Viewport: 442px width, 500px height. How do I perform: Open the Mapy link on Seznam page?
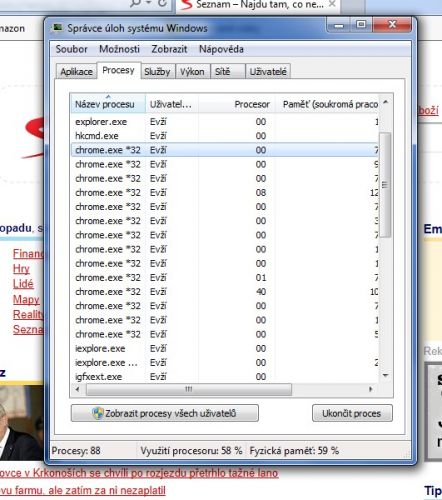26,299
